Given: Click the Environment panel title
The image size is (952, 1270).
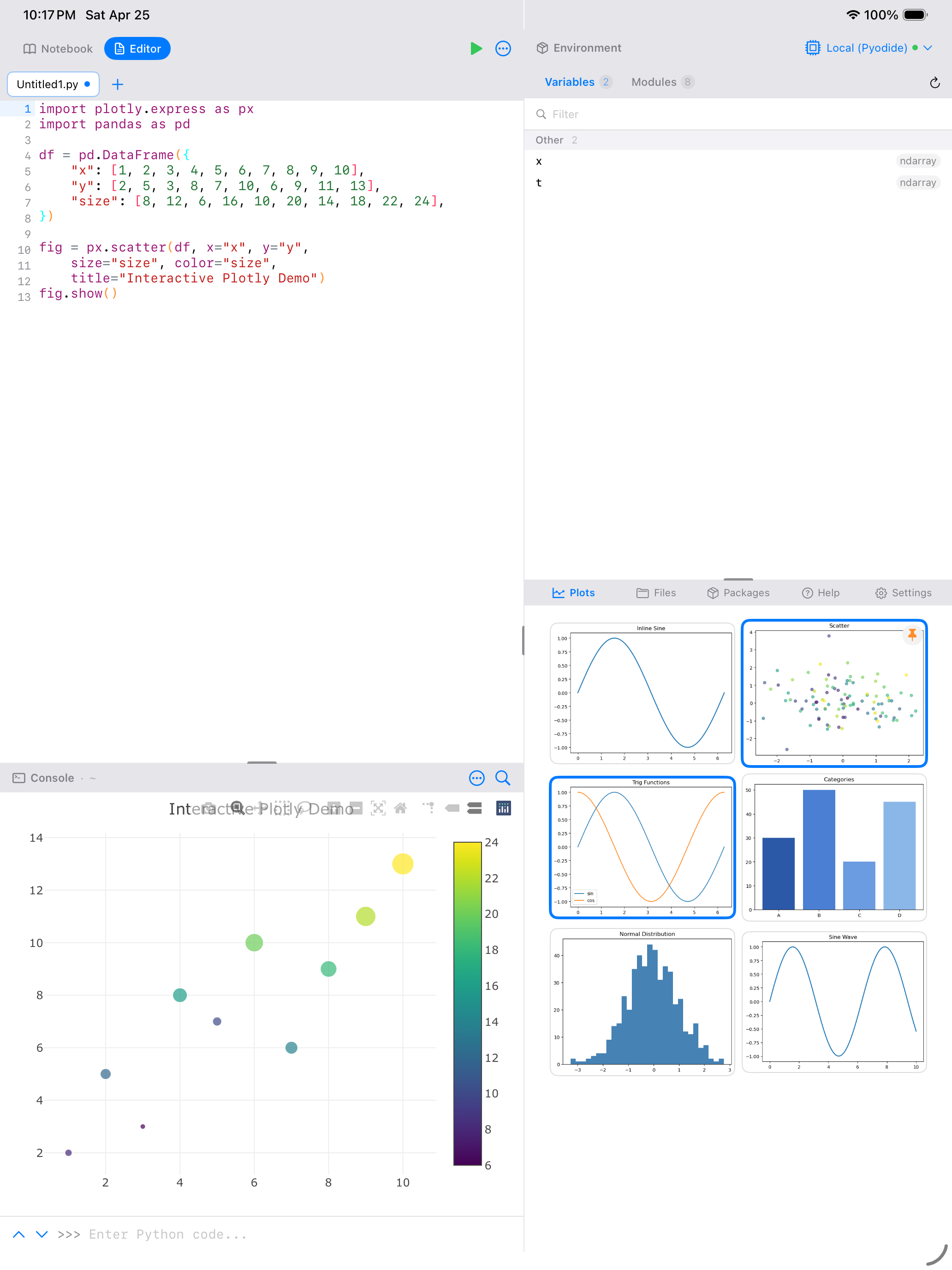Looking at the screenshot, I should [587, 48].
